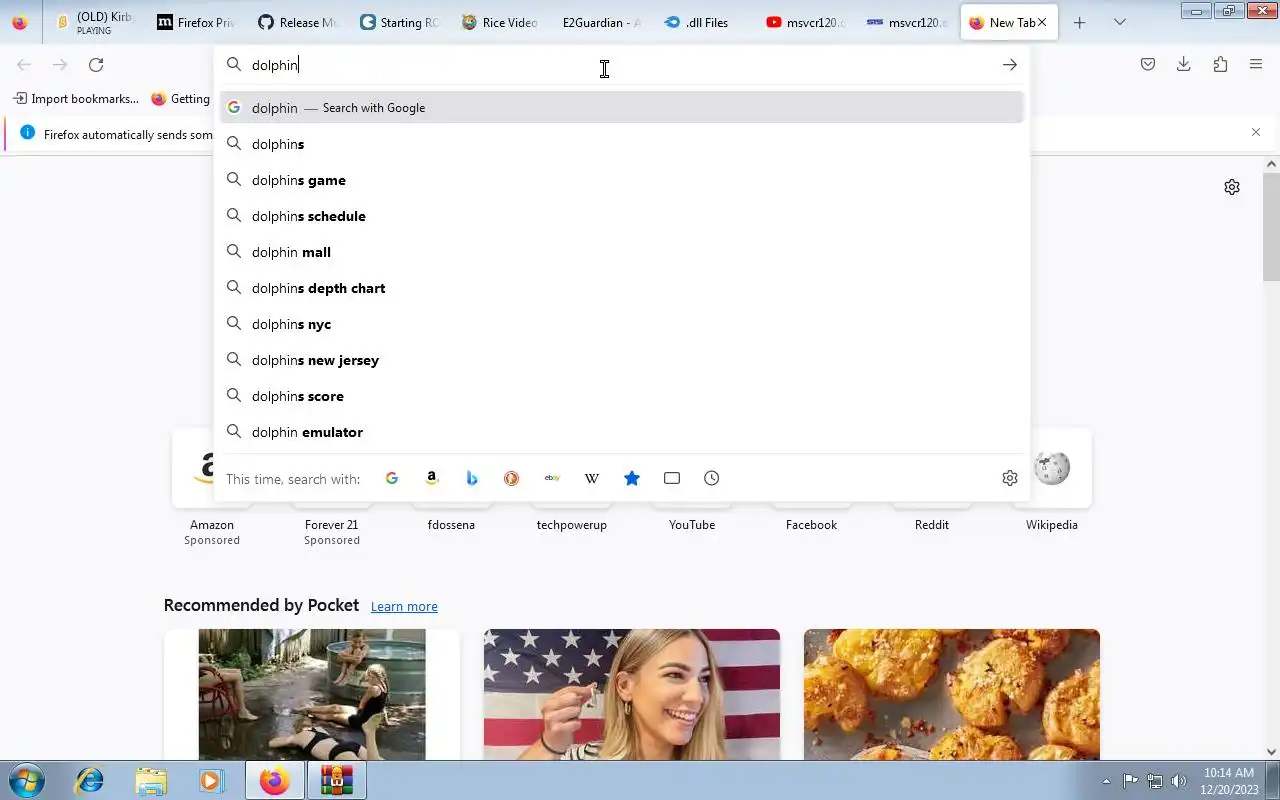Screen dimensions: 1280x800
Task: Switch to the E2Guardian tab
Action: pyautogui.click(x=600, y=22)
